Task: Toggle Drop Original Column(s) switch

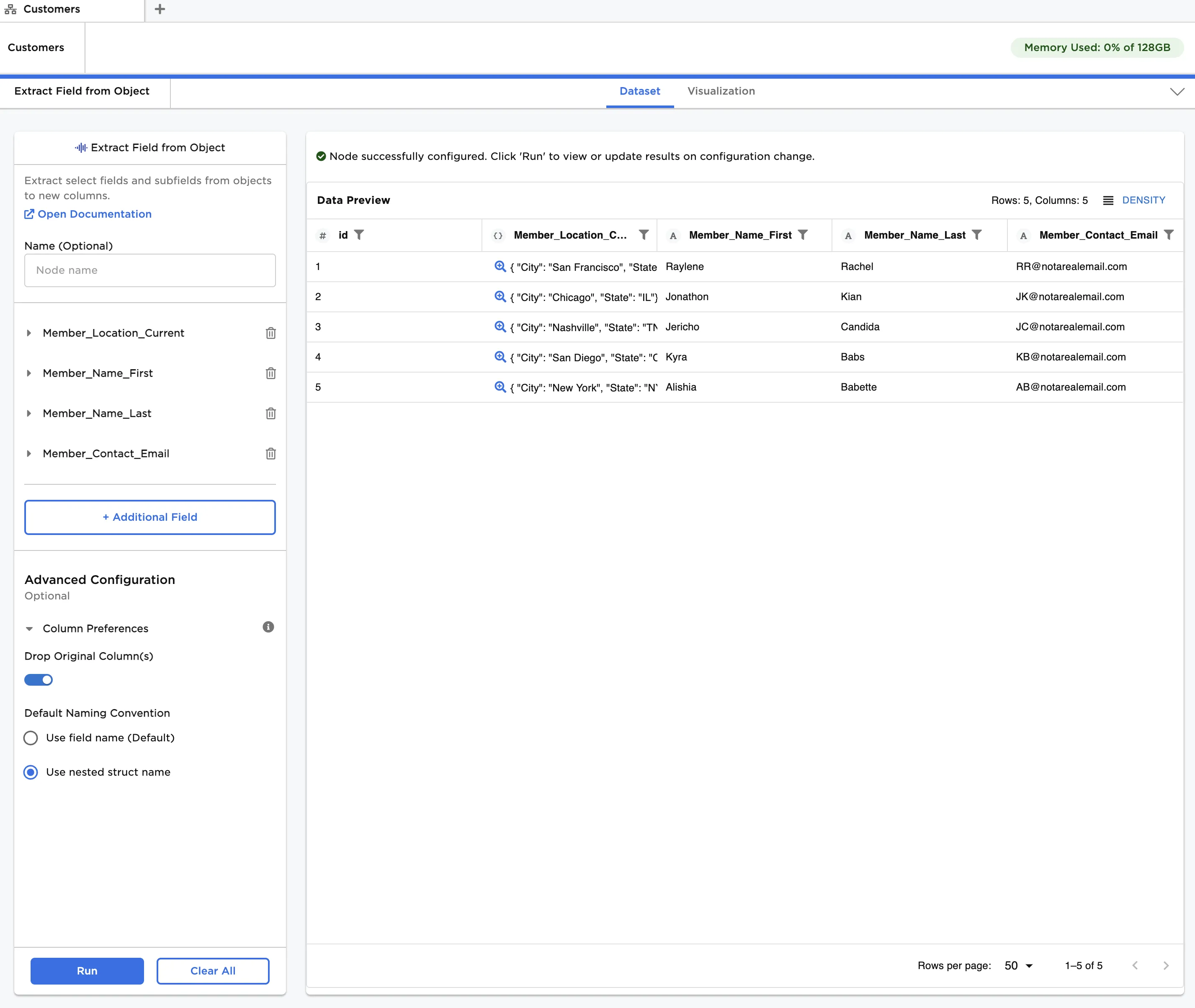Action: 38,680
